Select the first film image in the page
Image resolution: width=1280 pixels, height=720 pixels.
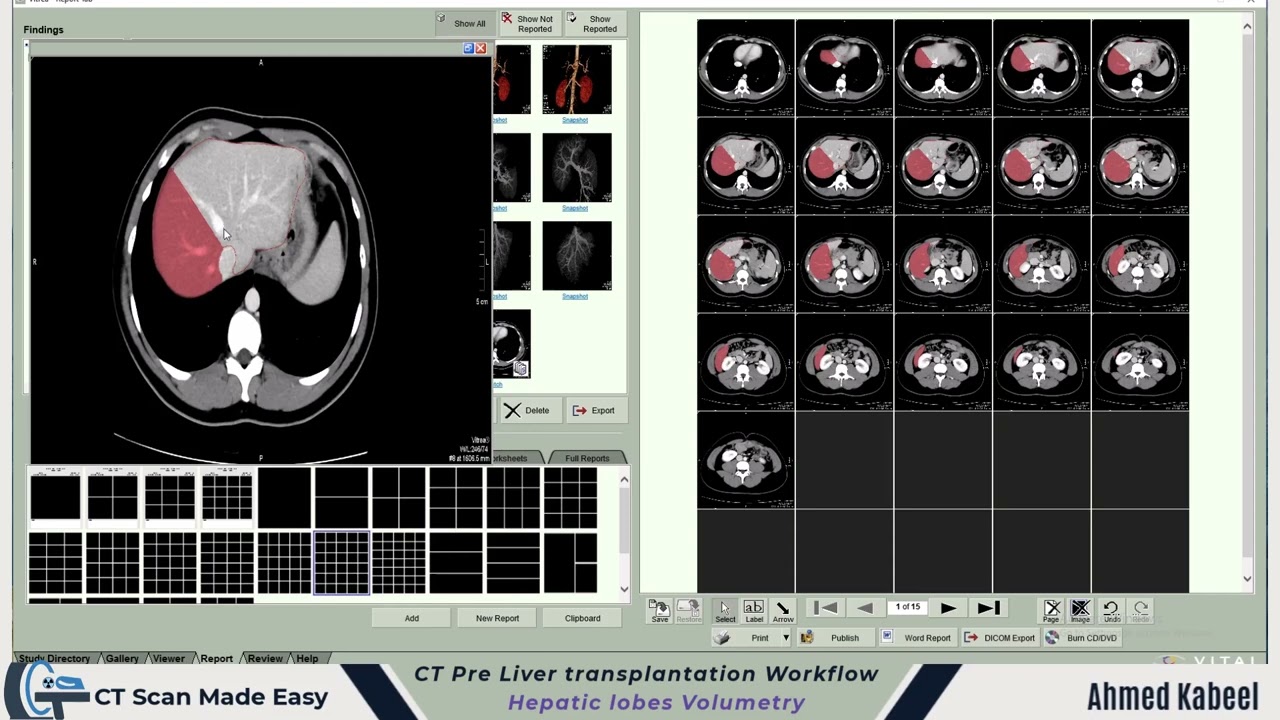[745, 68]
